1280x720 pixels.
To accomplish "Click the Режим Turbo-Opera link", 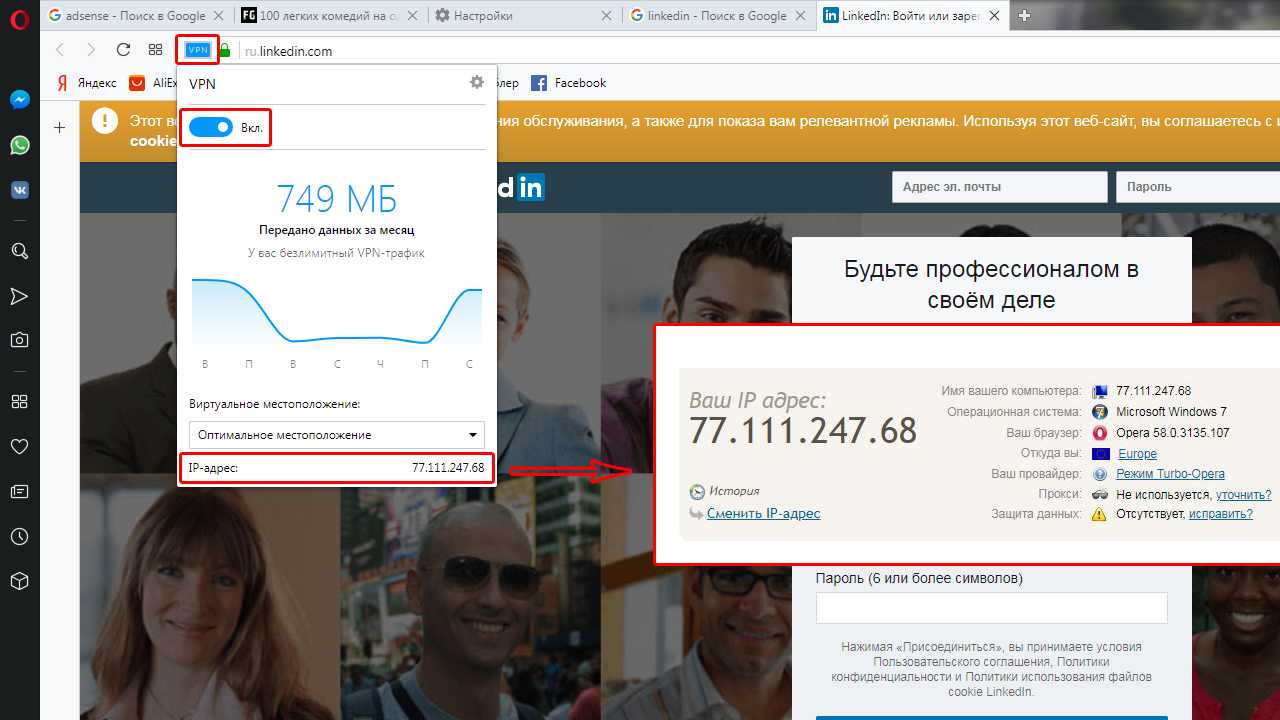I will [x=1170, y=474].
